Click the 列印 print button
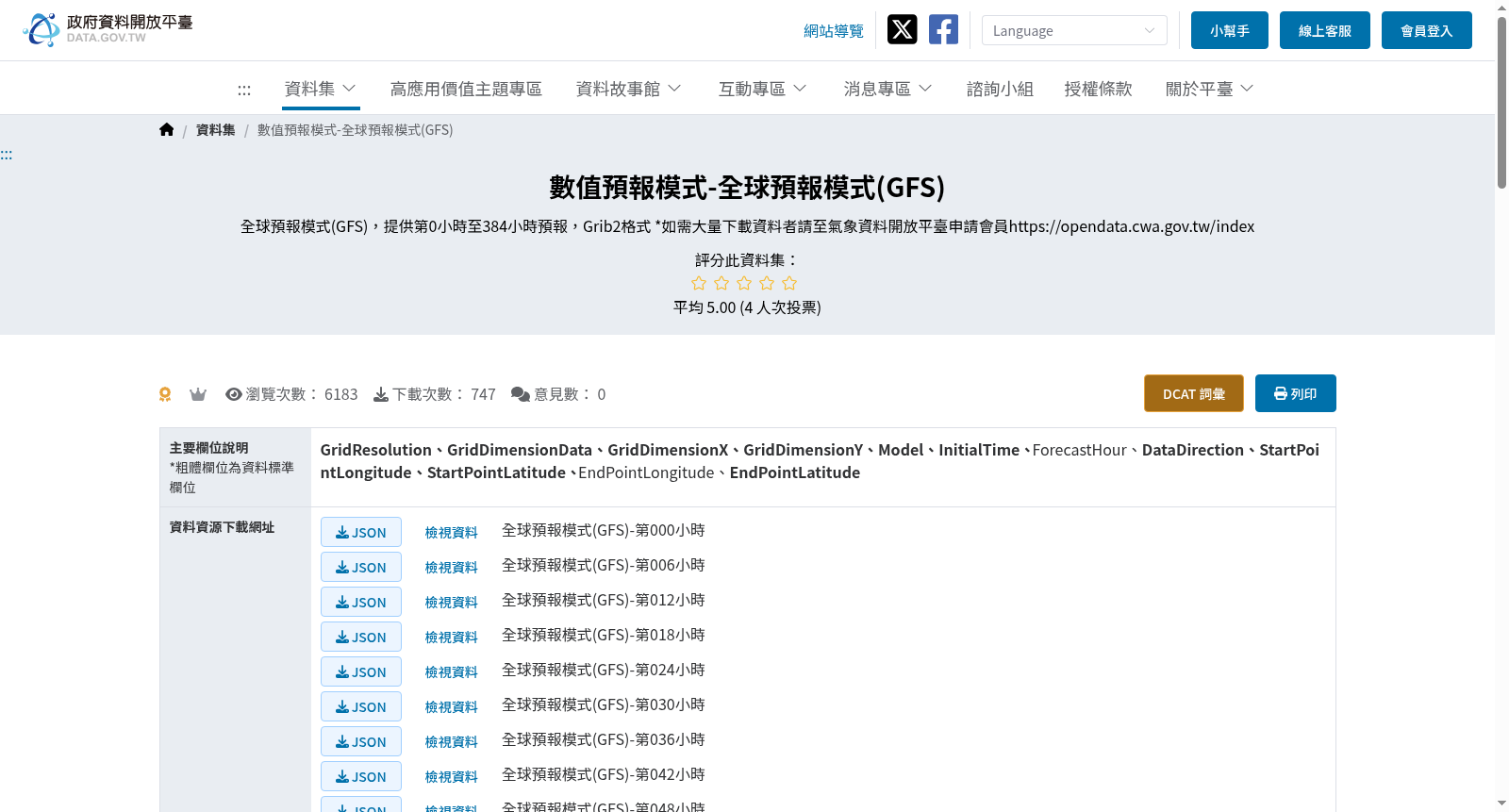 pyautogui.click(x=1296, y=393)
